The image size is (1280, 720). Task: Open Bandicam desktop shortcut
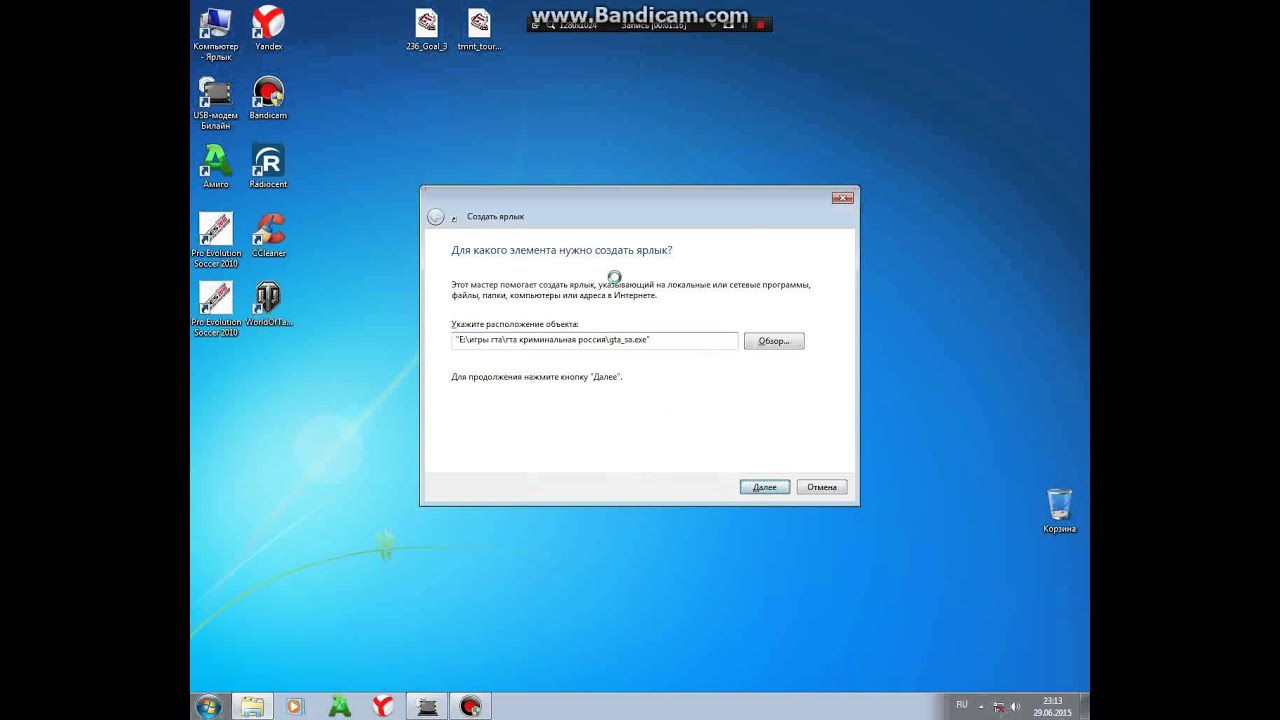pos(268,98)
